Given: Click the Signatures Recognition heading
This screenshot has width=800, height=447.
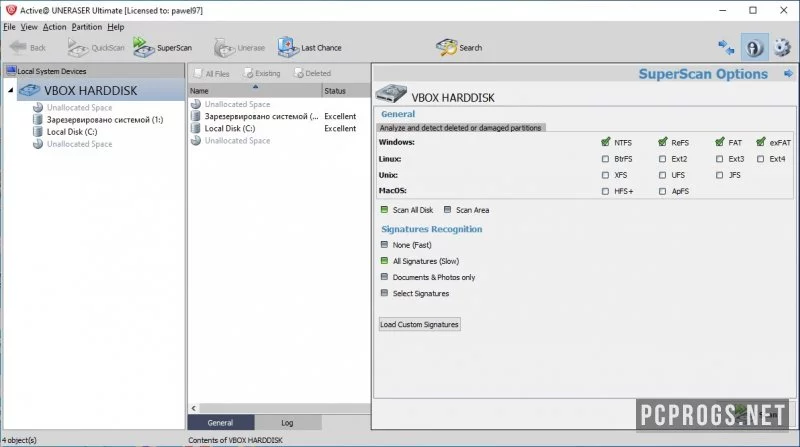Looking at the screenshot, I should pyautogui.click(x=432, y=229).
